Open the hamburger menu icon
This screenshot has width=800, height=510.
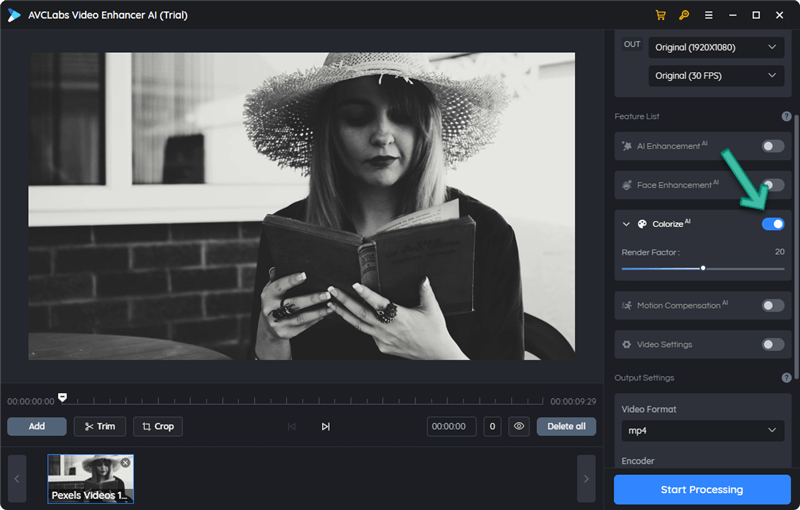click(708, 15)
